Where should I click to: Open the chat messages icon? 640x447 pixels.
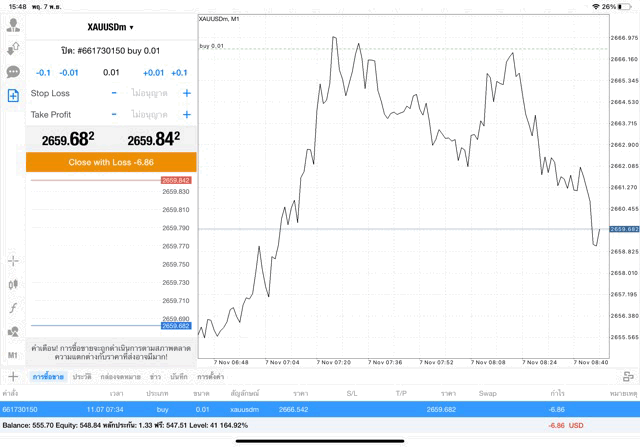click(13, 72)
